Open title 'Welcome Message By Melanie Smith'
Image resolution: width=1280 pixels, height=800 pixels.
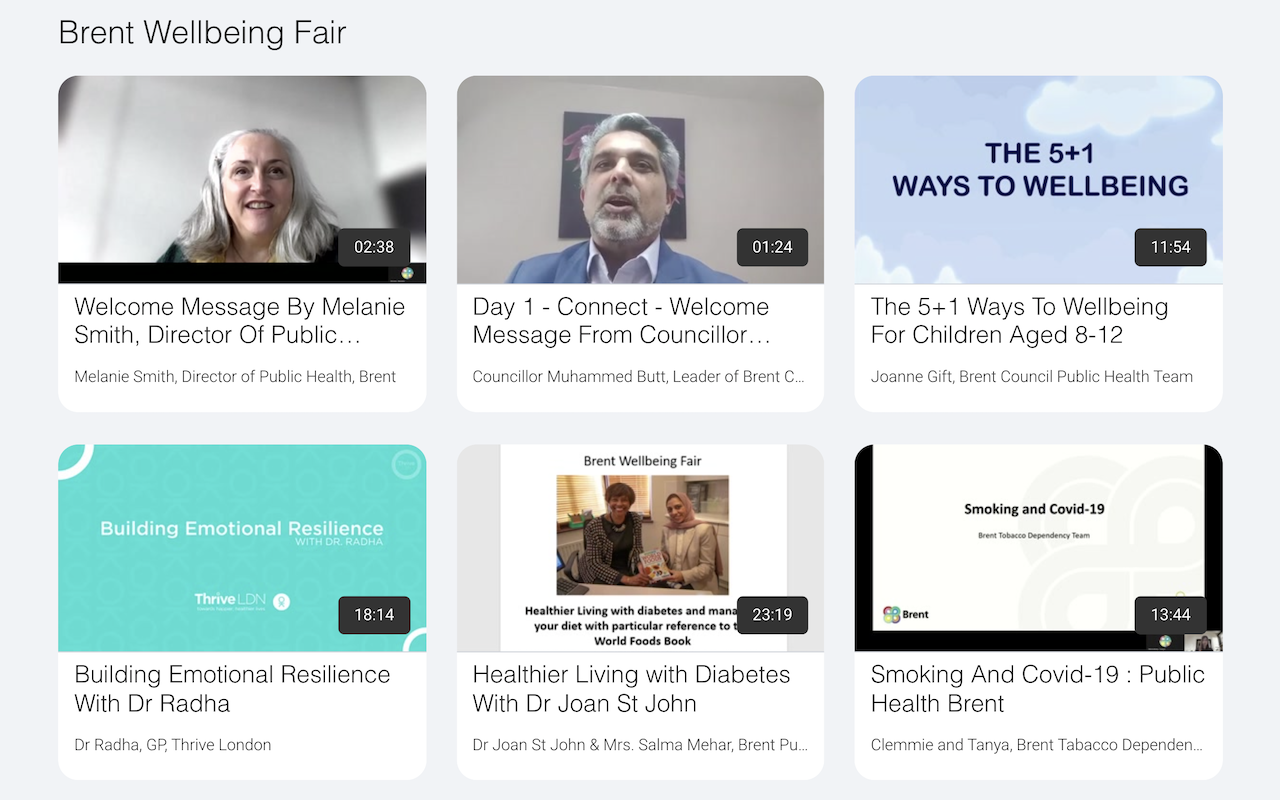pyautogui.click(x=240, y=321)
